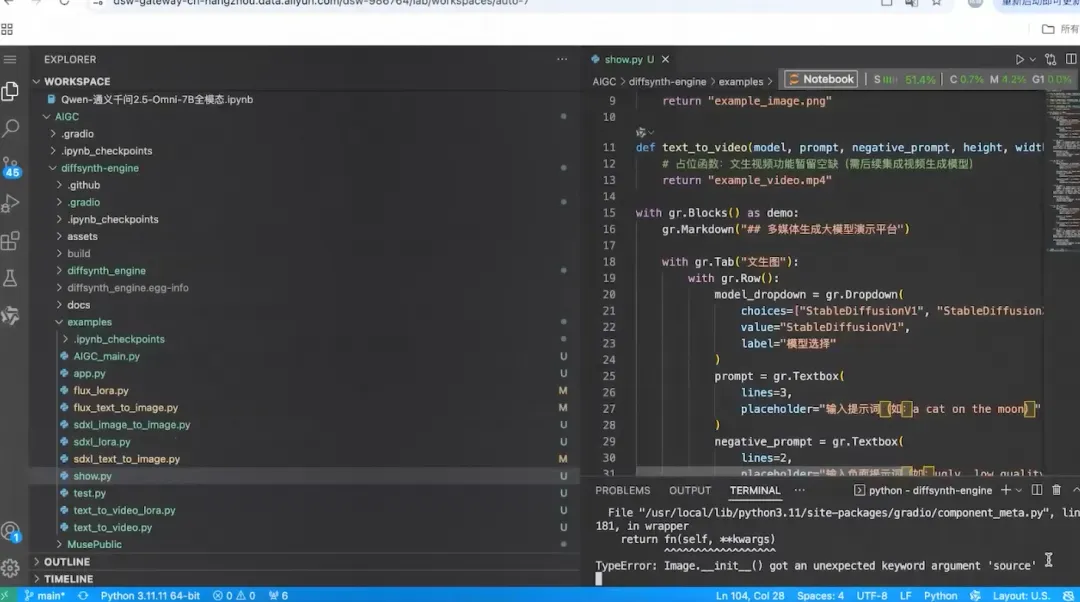
Task: Open the Manage settings gear
Action: [x=11, y=568]
